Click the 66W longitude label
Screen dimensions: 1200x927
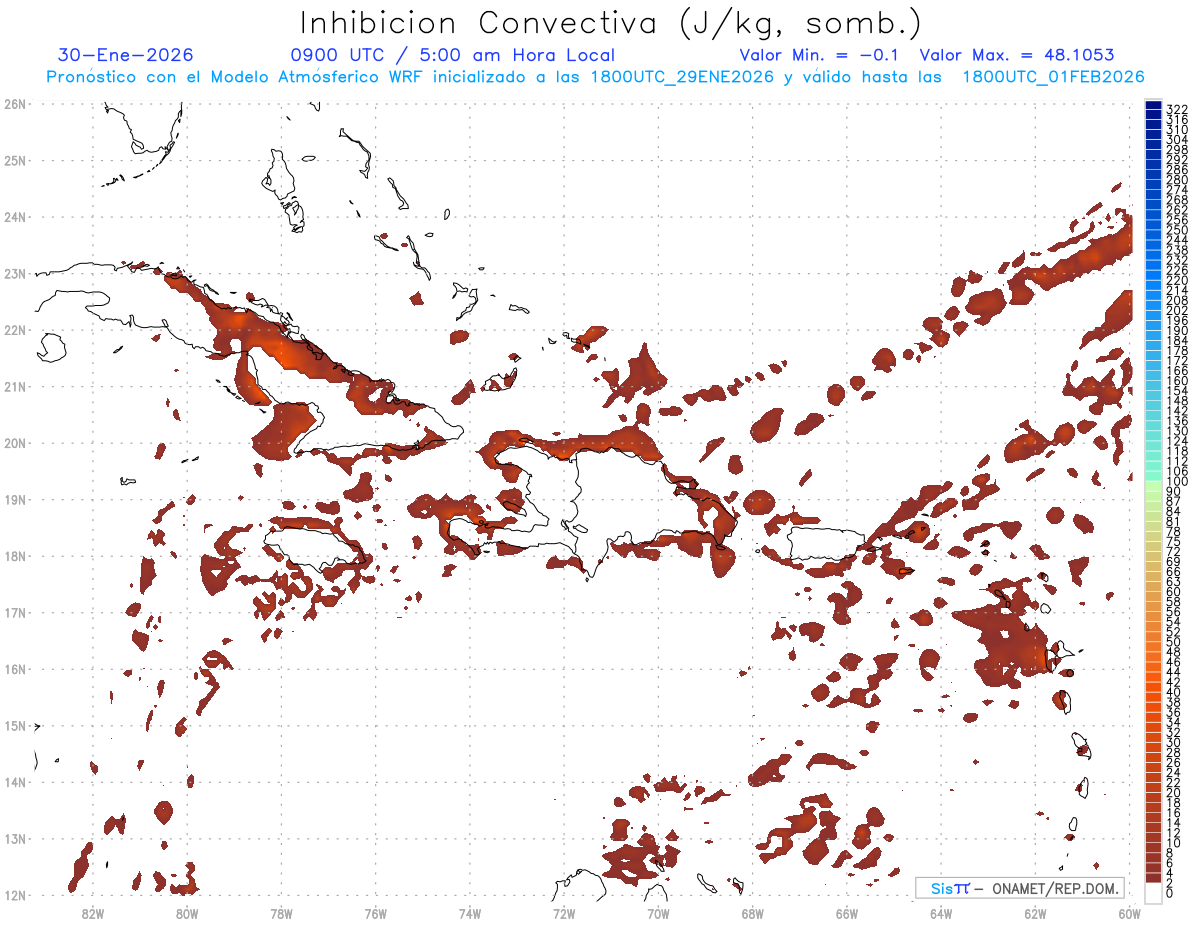tap(847, 913)
